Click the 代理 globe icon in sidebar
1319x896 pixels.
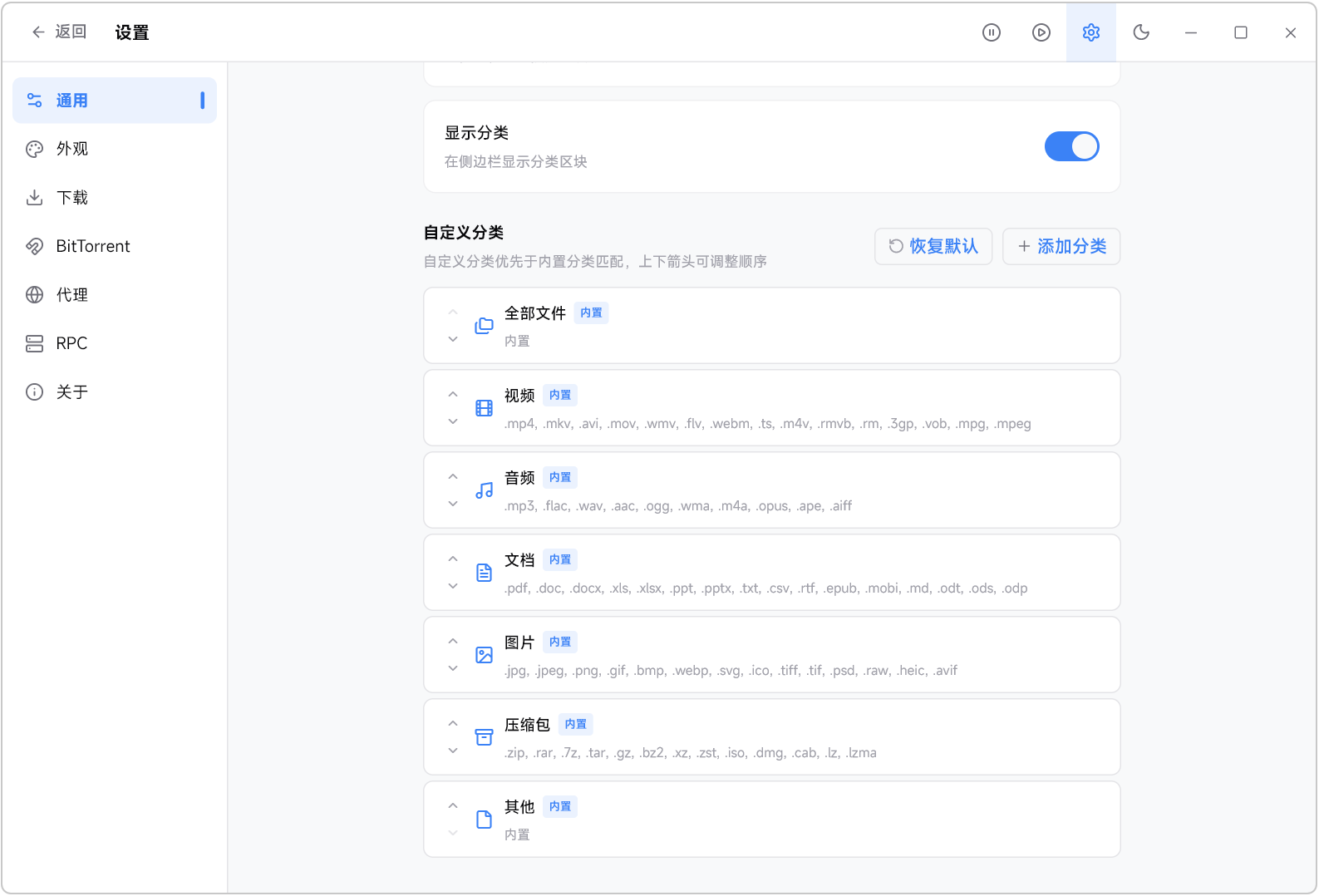[x=34, y=295]
